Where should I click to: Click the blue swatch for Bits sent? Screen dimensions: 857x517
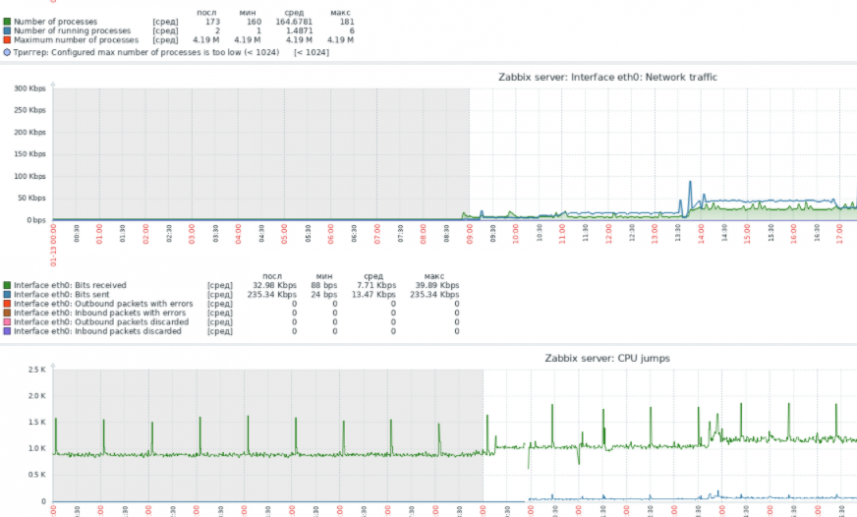(x=7, y=295)
